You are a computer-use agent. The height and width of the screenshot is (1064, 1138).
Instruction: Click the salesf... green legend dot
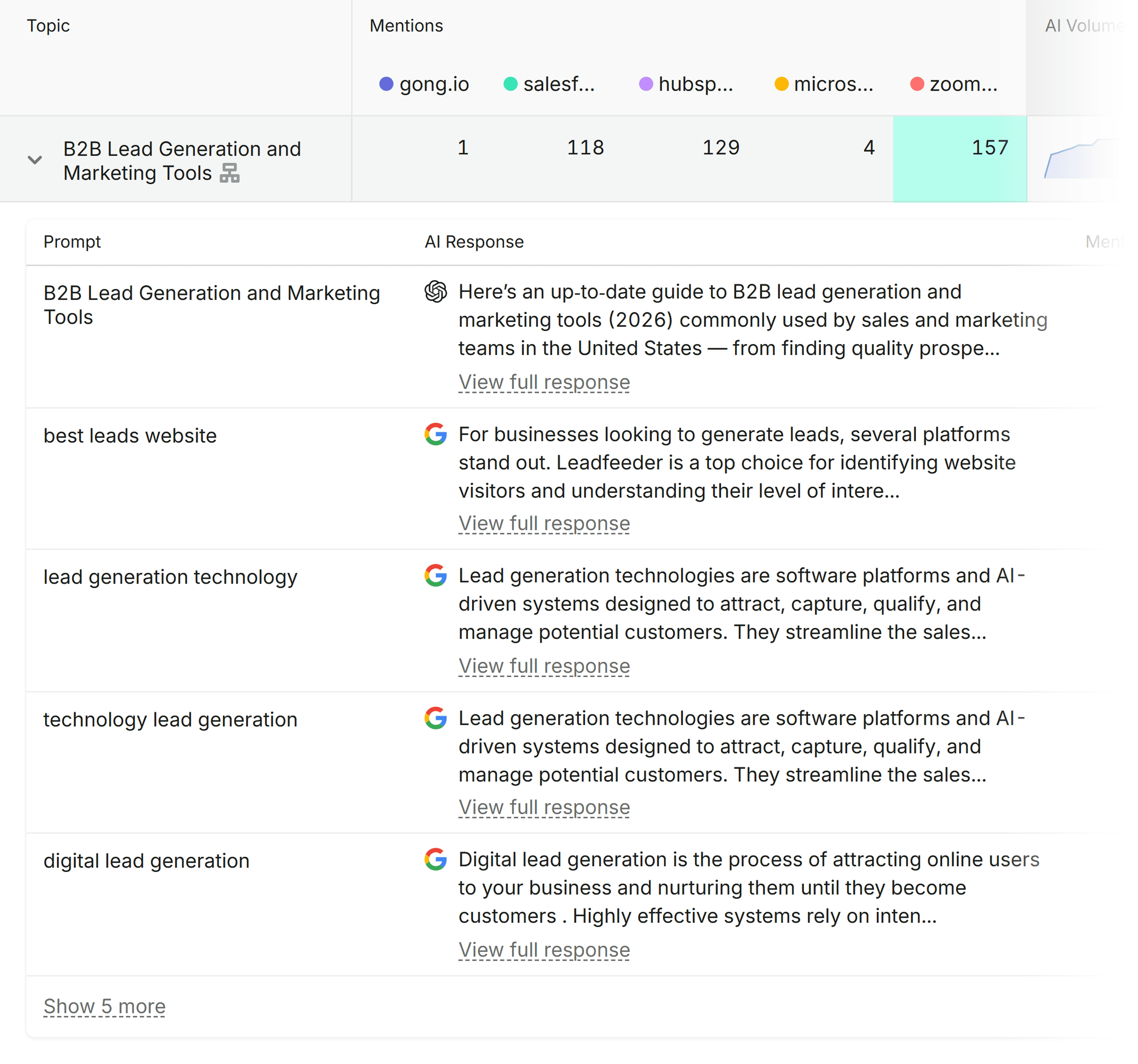pos(511,84)
